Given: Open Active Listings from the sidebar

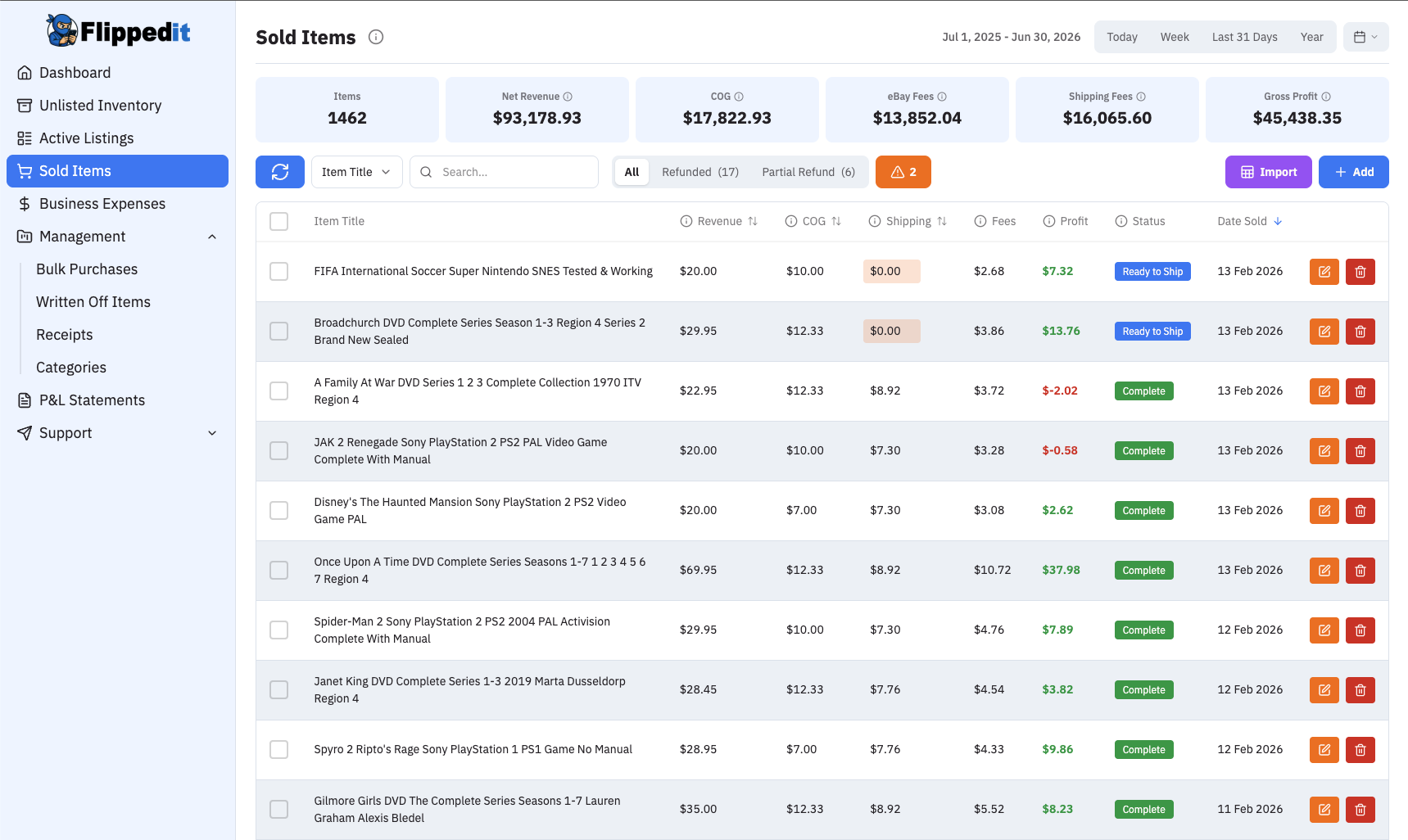Looking at the screenshot, I should pos(86,138).
